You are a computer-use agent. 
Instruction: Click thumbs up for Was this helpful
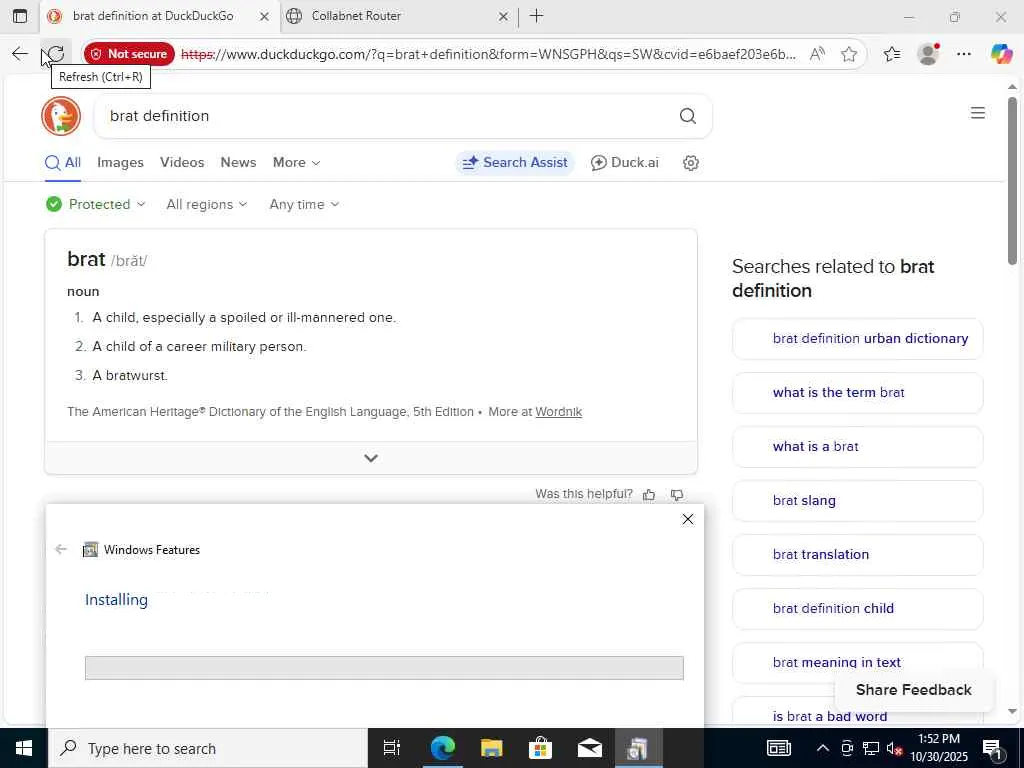(x=648, y=495)
